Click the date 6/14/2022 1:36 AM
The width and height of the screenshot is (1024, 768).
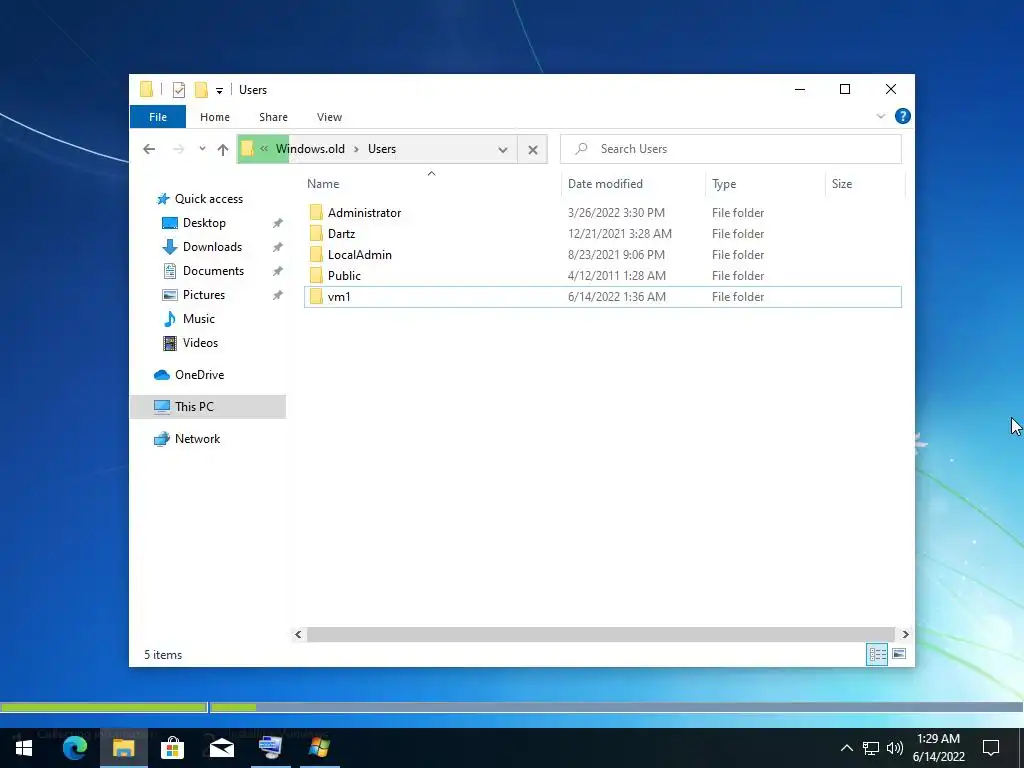click(x=616, y=296)
